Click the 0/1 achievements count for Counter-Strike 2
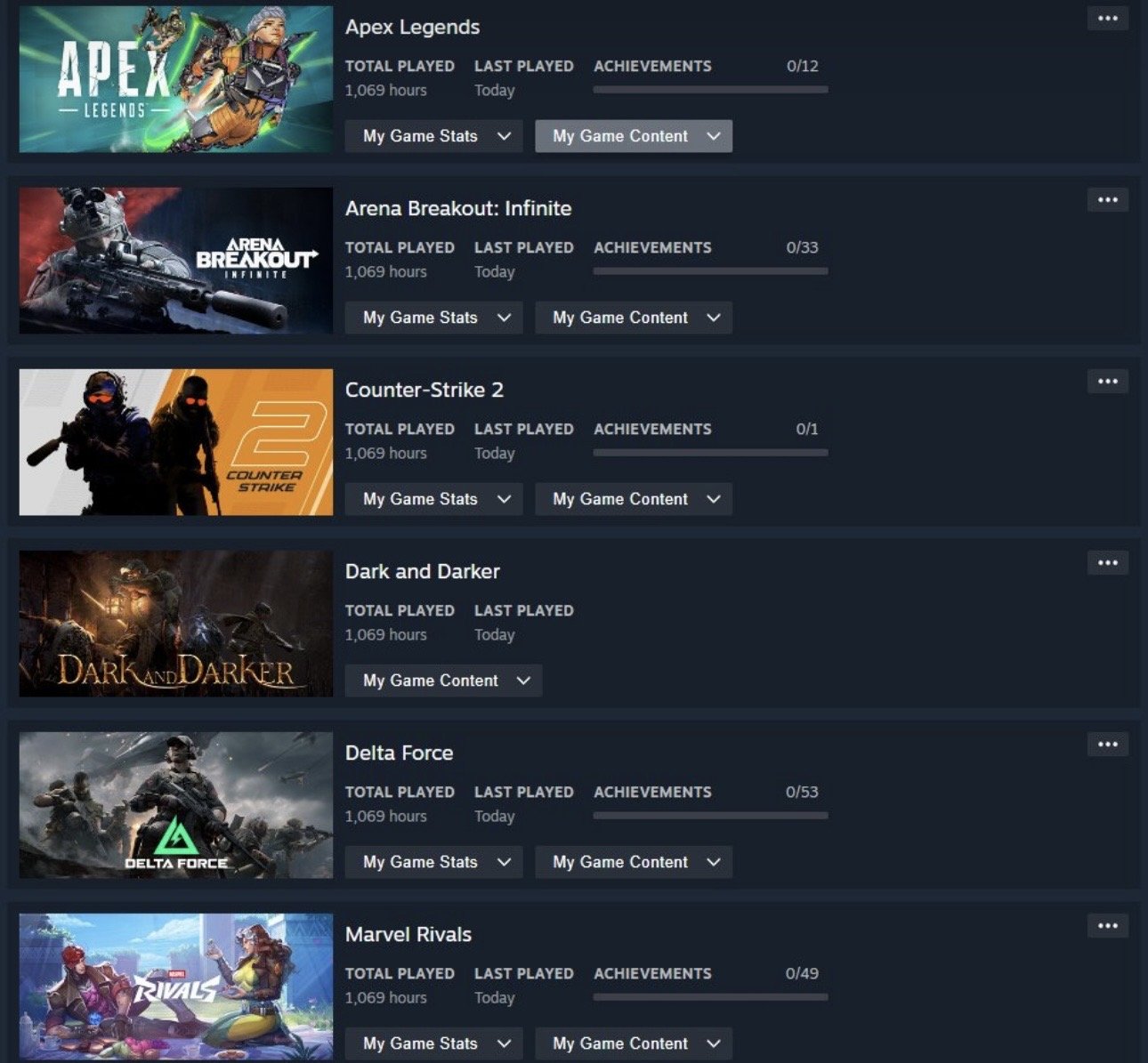Screen dimensions: 1148x1063 pyautogui.click(x=807, y=429)
